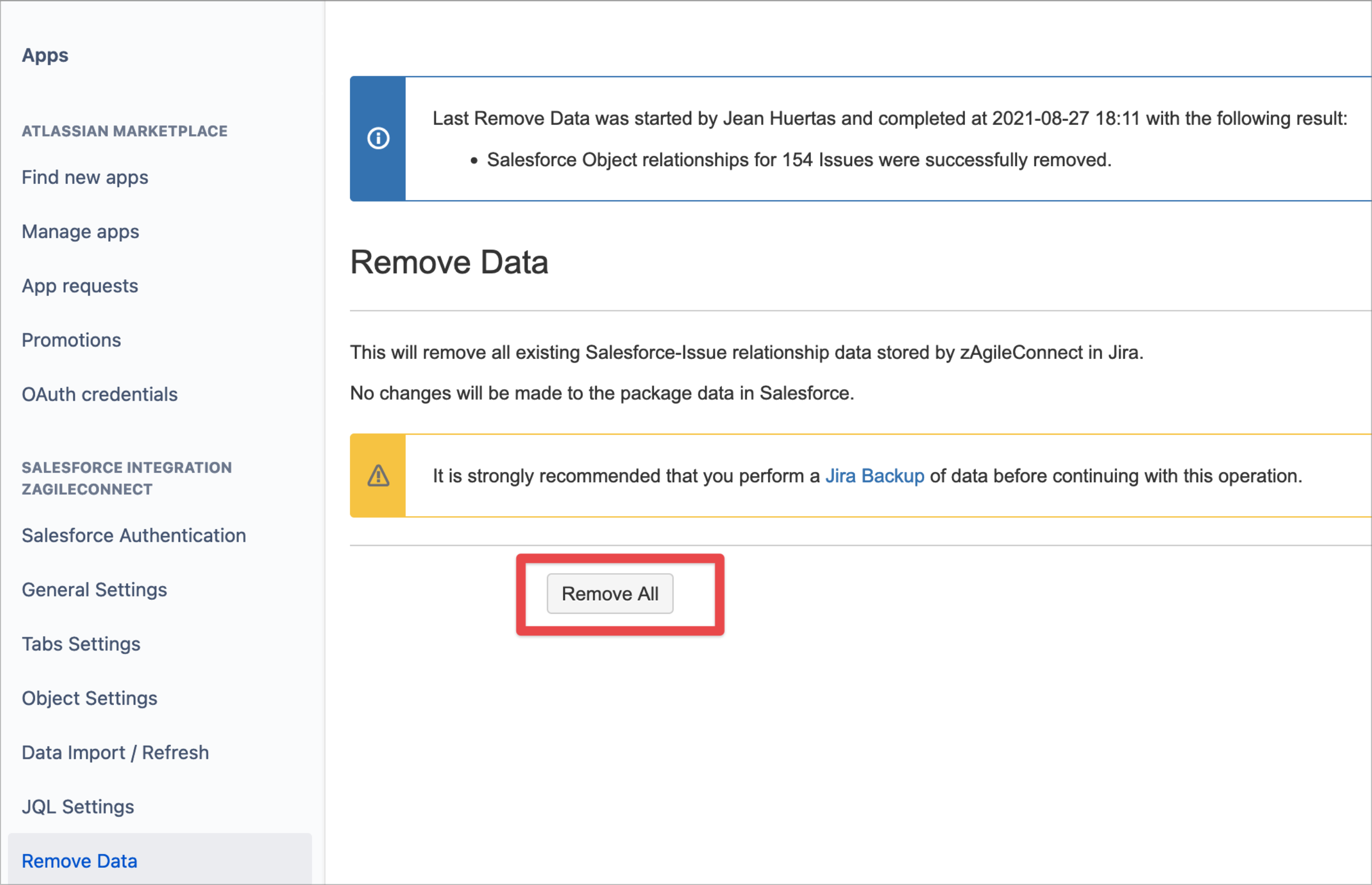Viewport: 1372px width, 885px height.
Task: Click the yellow warning triangle icon
Action: coord(378,476)
